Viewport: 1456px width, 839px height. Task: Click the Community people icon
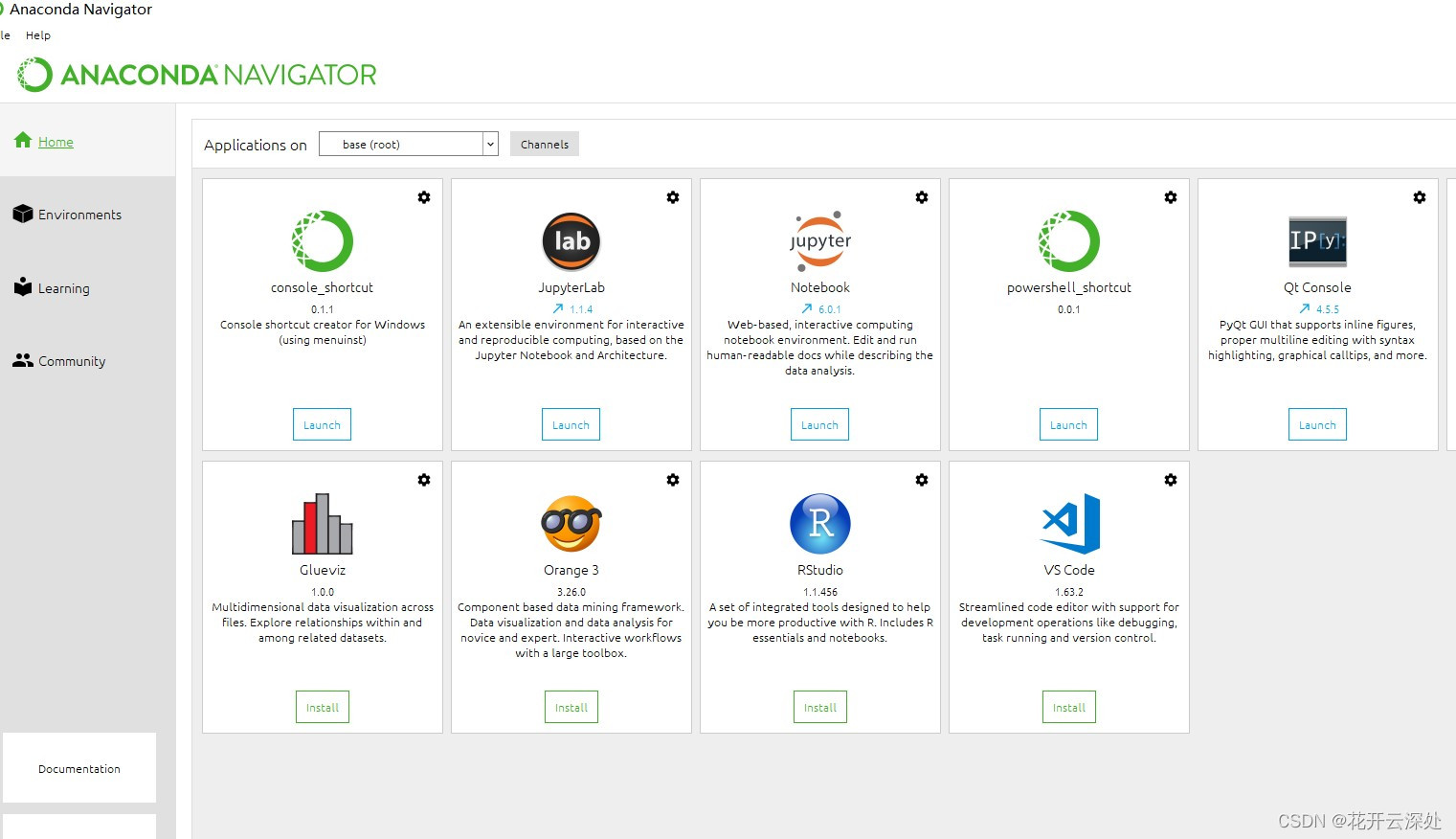tap(23, 360)
